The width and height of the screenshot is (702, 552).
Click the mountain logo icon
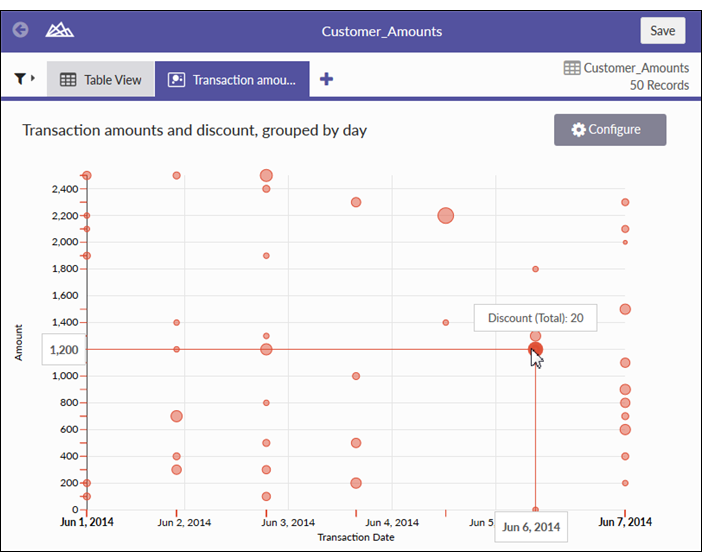60,30
